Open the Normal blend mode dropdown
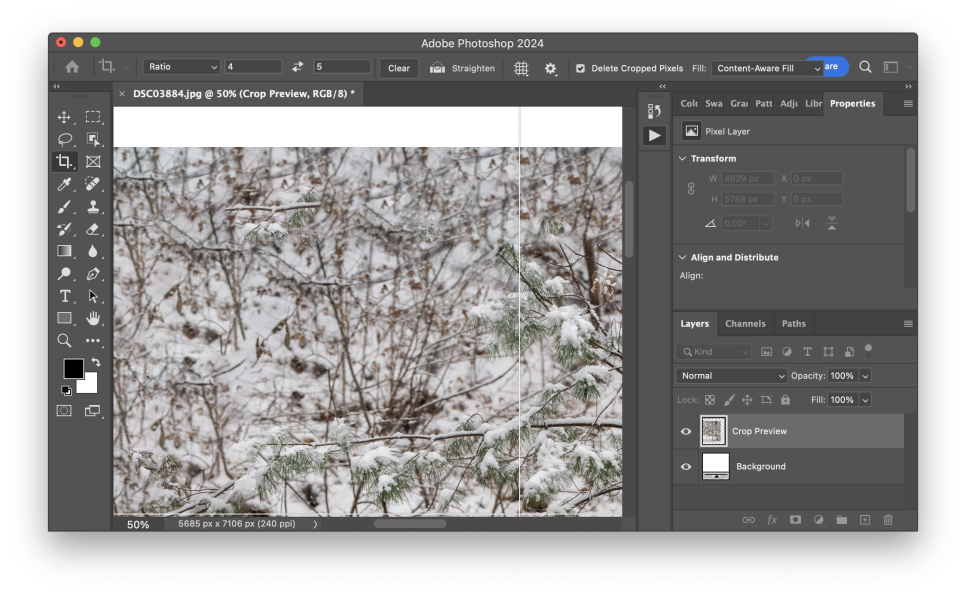This screenshot has width=966, height=595. point(732,376)
